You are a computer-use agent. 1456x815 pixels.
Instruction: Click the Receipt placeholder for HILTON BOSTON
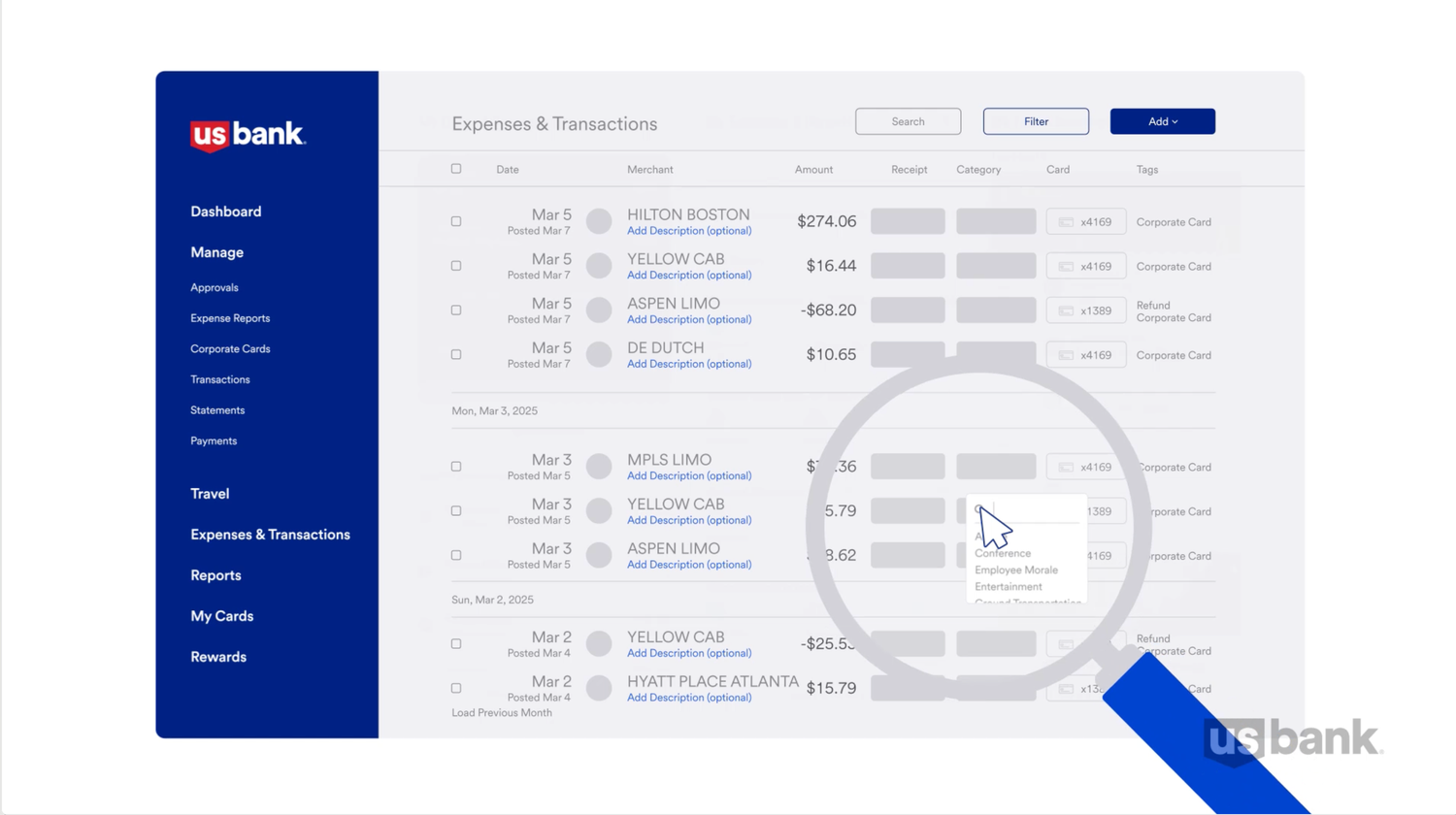[x=908, y=221]
